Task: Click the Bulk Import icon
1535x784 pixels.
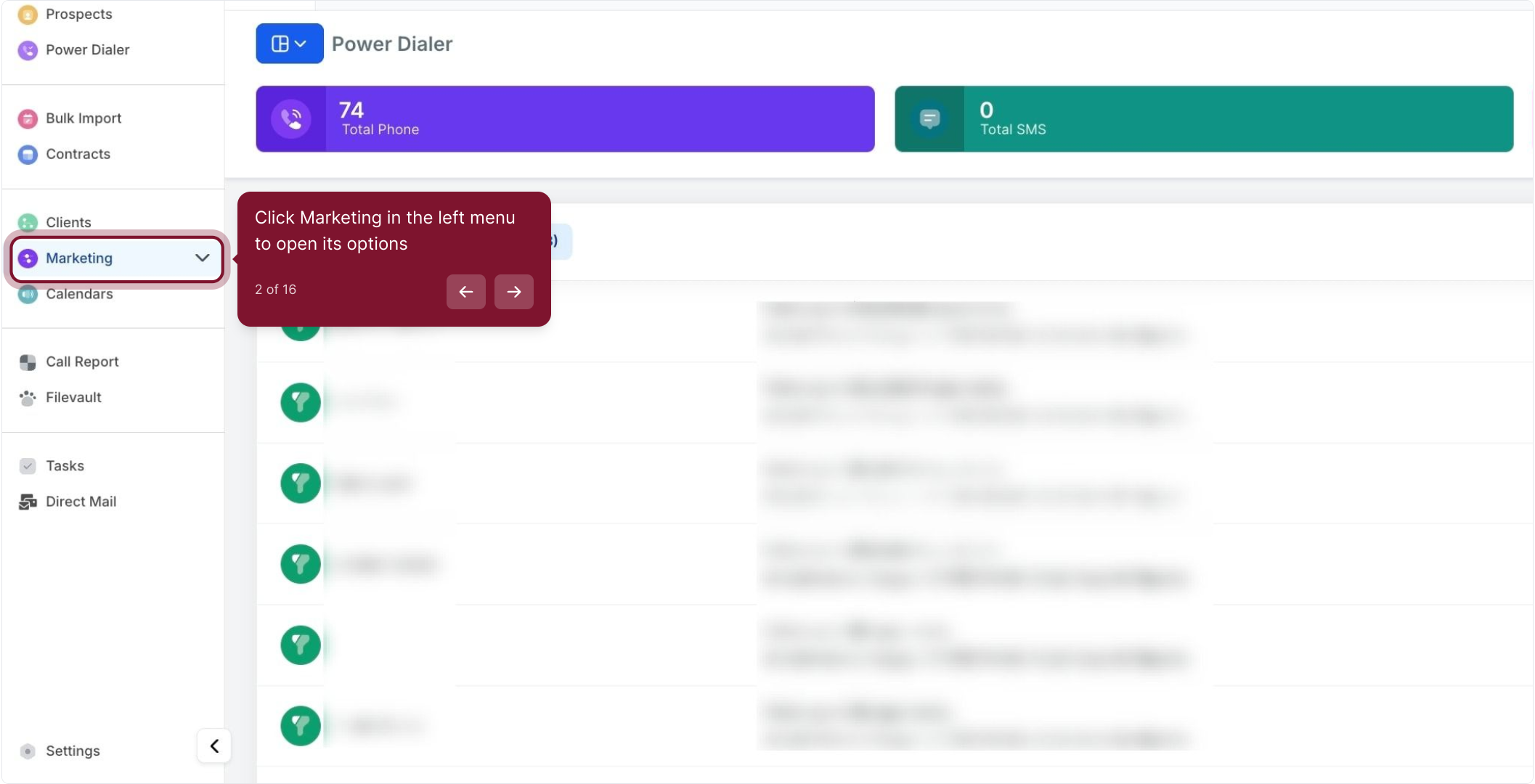Action: coord(28,118)
